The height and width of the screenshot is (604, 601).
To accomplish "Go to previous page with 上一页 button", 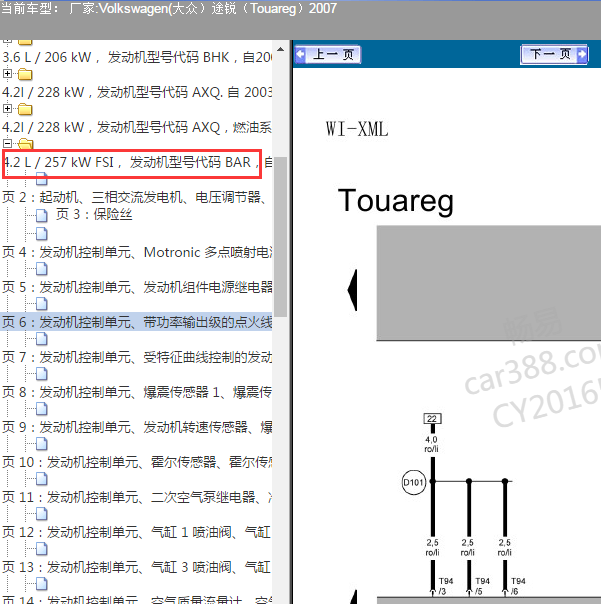I will (x=328, y=54).
